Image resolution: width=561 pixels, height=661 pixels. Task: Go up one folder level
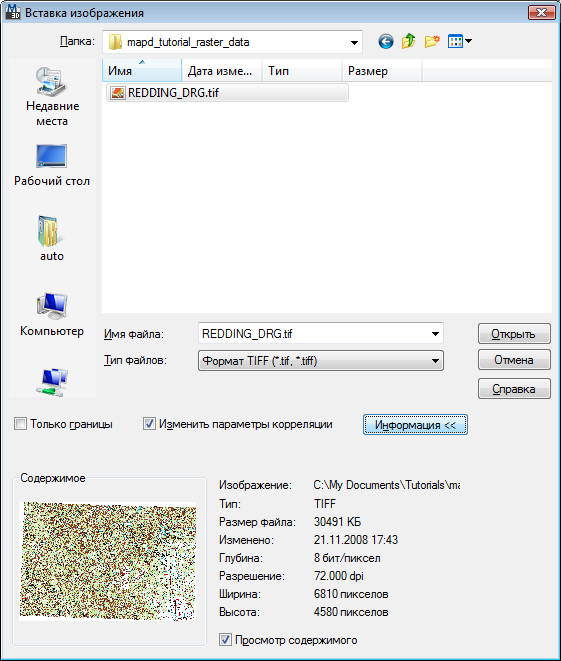click(x=408, y=42)
